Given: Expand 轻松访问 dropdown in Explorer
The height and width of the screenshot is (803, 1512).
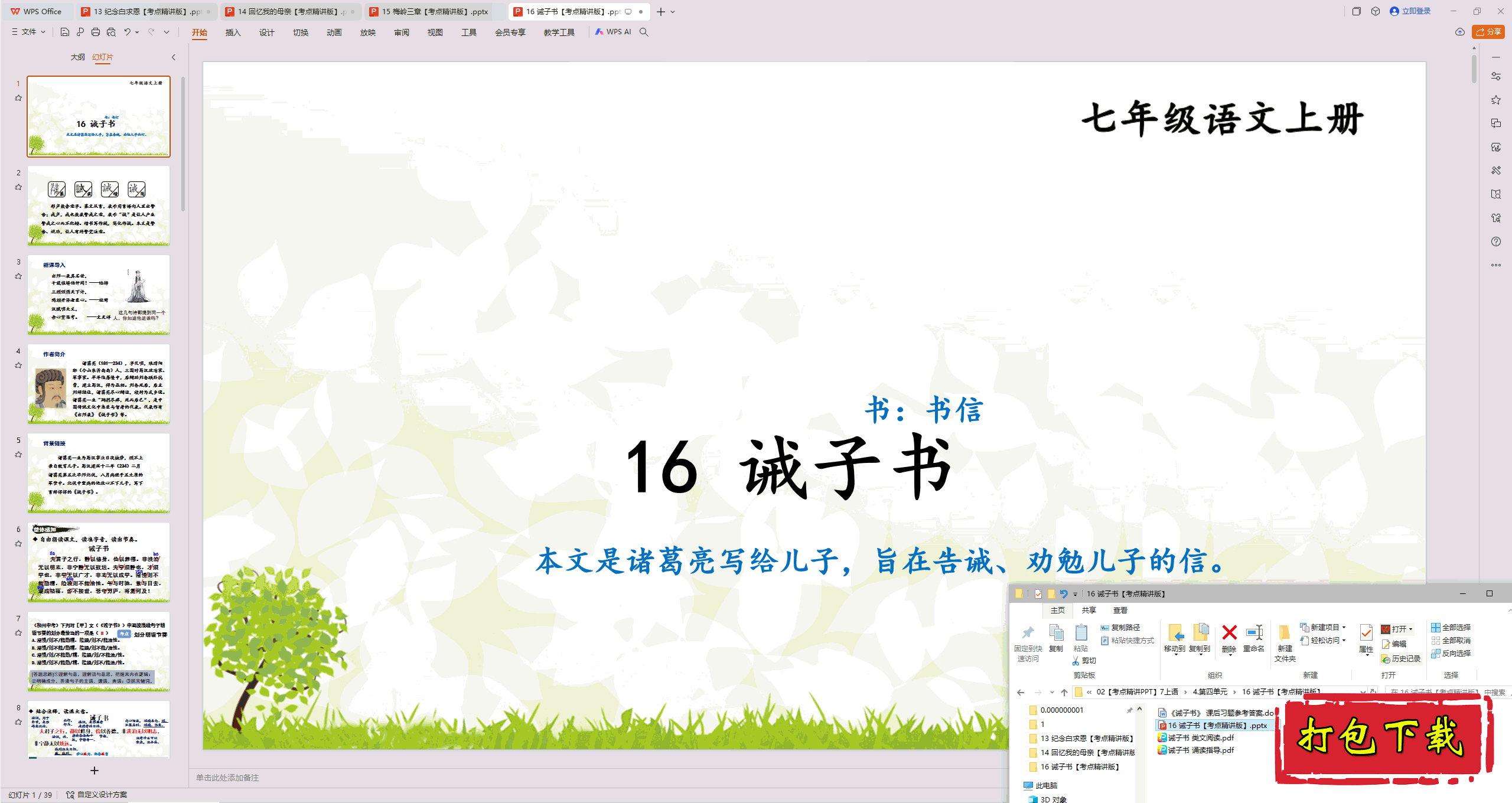Looking at the screenshot, I should click(1344, 640).
